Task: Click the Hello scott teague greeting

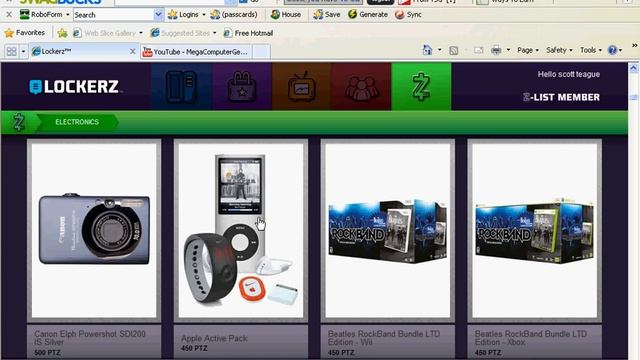Action: (569, 74)
